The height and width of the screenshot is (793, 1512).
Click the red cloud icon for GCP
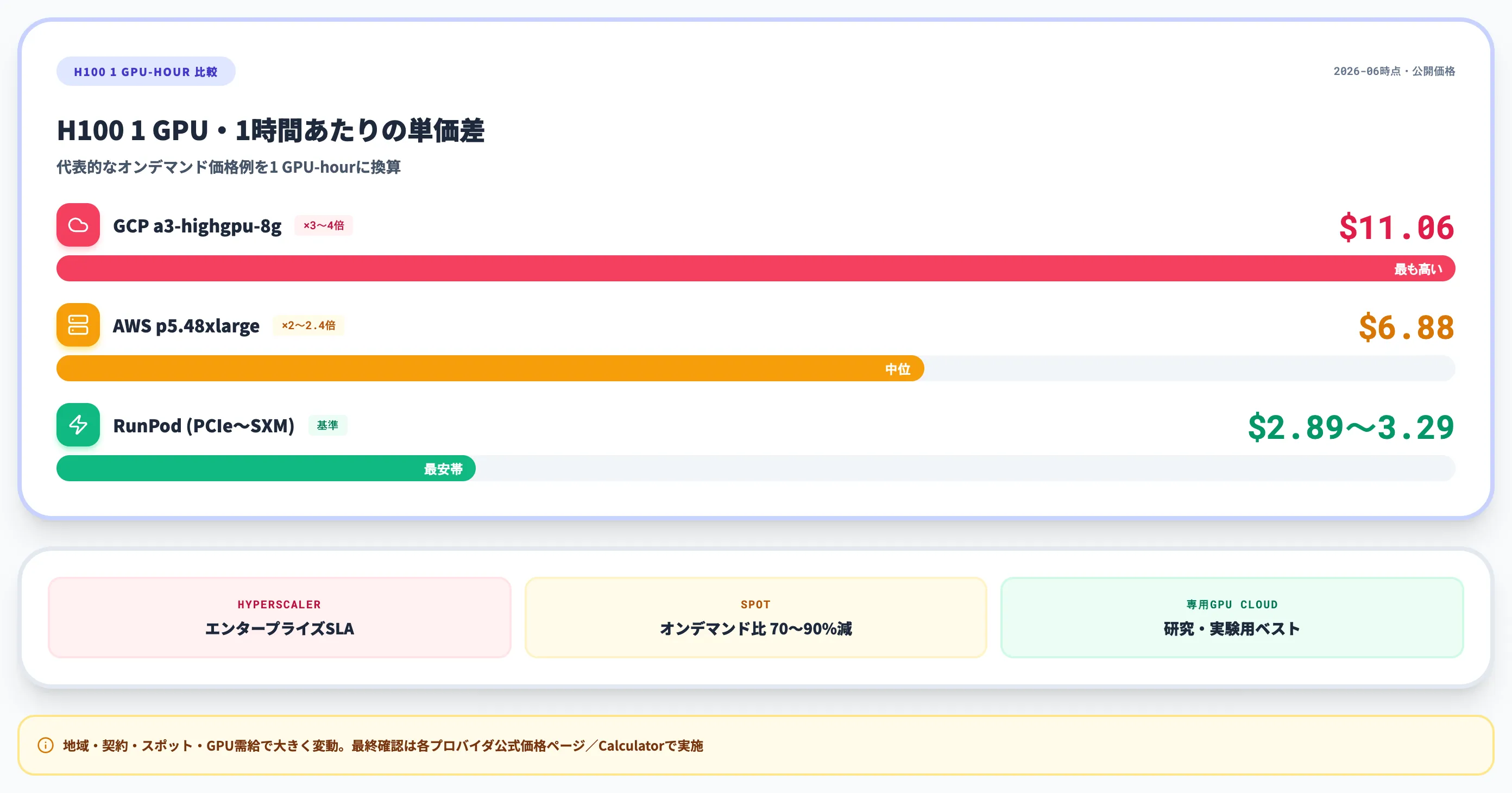tap(78, 225)
